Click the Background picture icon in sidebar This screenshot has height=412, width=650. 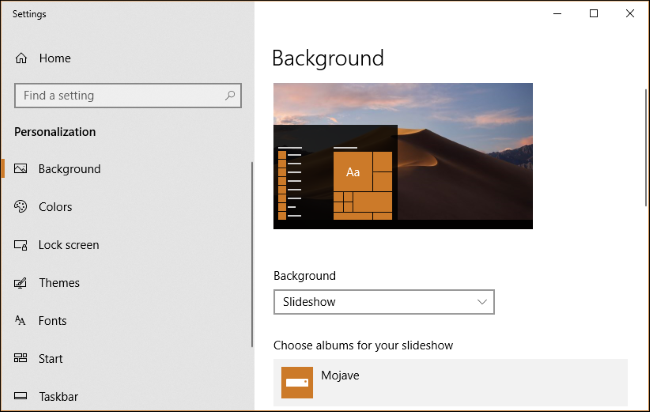click(x=21, y=169)
